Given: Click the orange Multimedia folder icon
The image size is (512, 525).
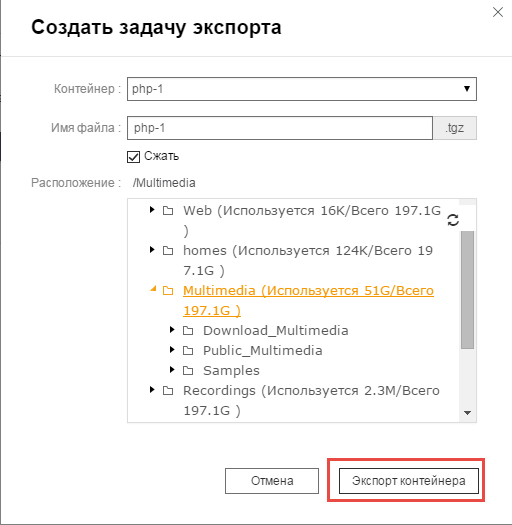Looking at the screenshot, I should (168, 291).
